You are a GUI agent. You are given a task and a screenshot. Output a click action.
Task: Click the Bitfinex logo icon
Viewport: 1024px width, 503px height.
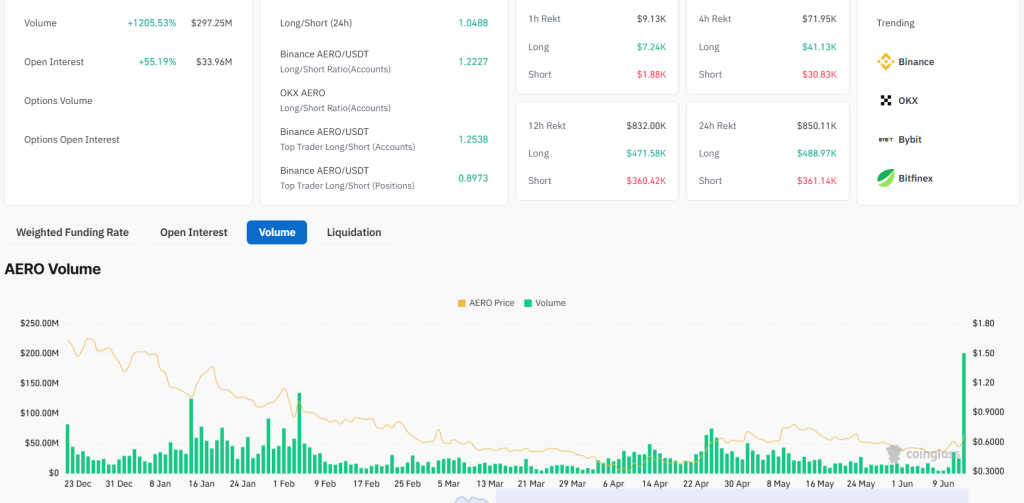pyautogui.click(x=885, y=179)
